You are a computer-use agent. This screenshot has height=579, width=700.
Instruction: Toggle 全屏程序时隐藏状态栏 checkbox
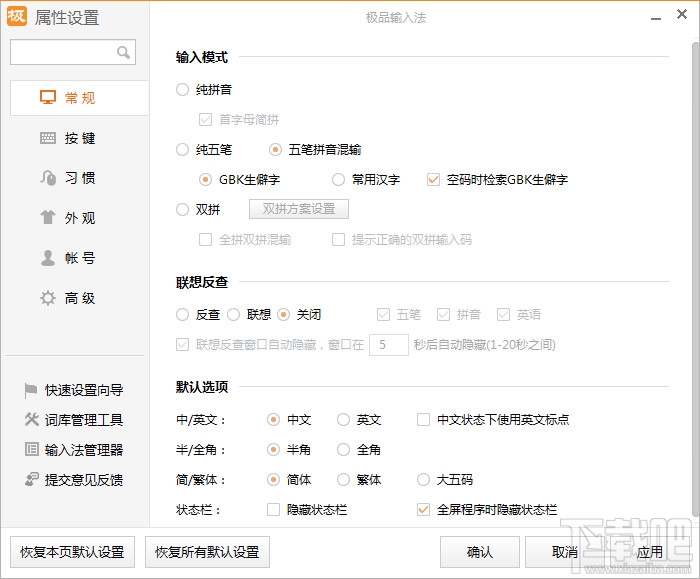tap(423, 510)
